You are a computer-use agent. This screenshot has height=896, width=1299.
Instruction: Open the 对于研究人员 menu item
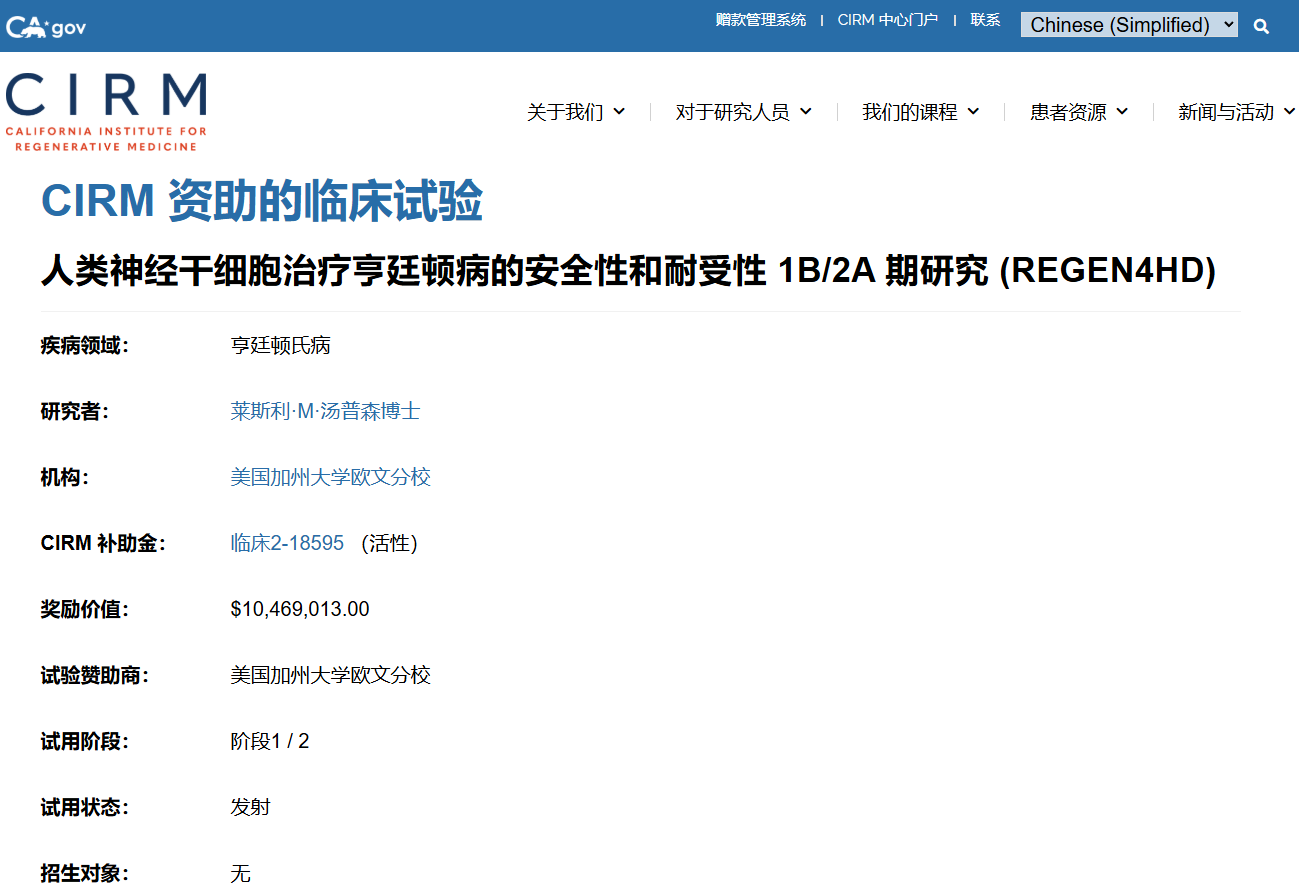click(732, 112)
